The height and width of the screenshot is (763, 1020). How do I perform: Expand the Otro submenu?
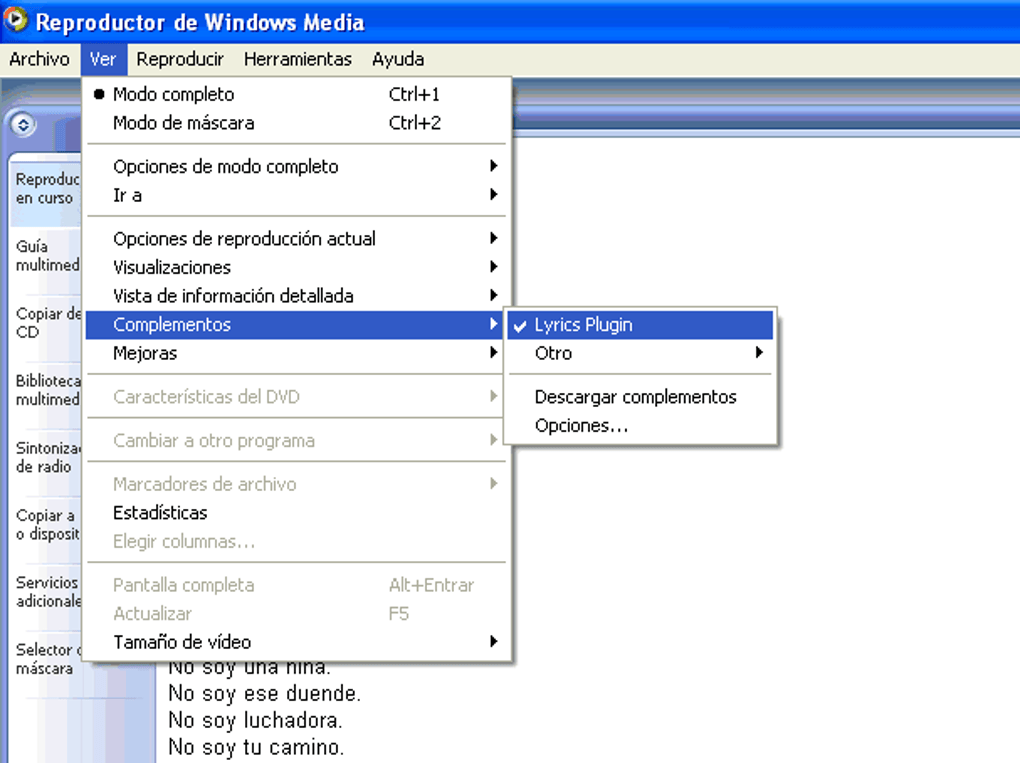pyautogui.click(x=640, y=353)
